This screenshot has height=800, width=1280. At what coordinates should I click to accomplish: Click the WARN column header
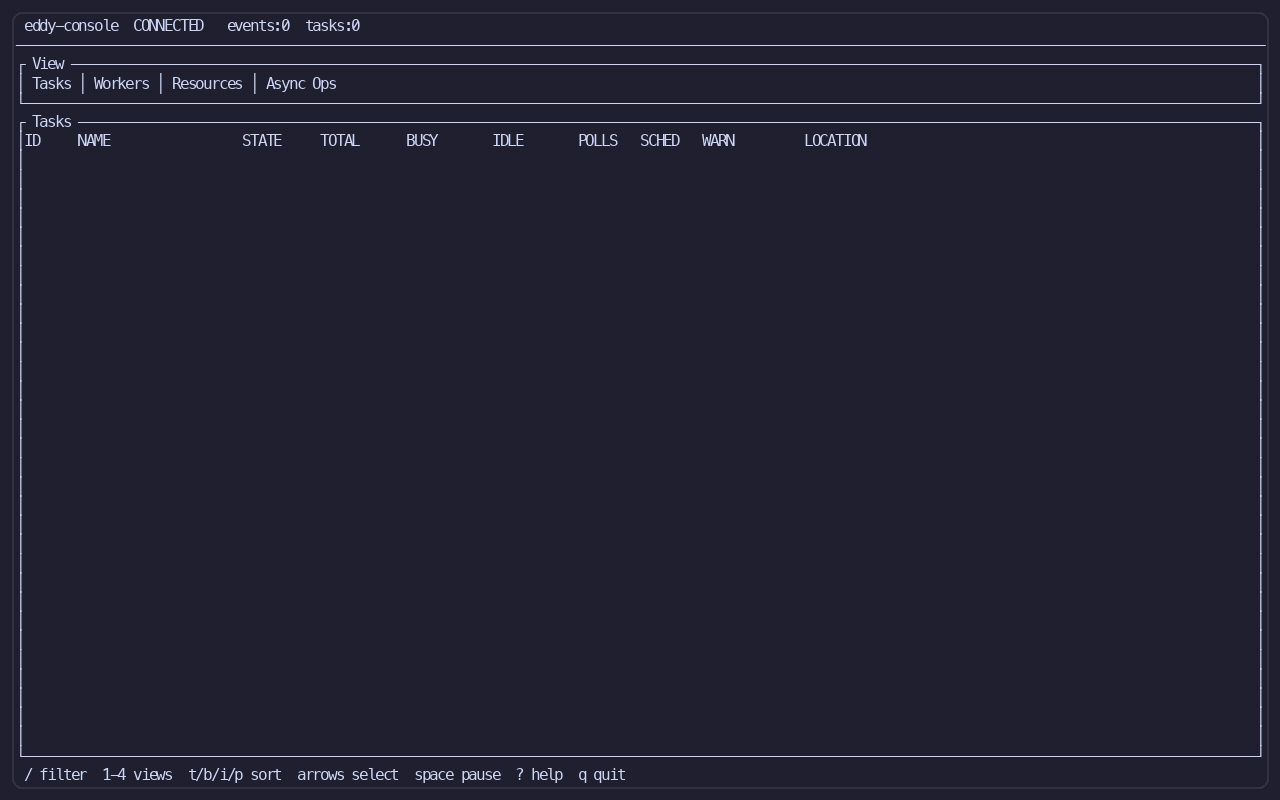pos(718,141)
